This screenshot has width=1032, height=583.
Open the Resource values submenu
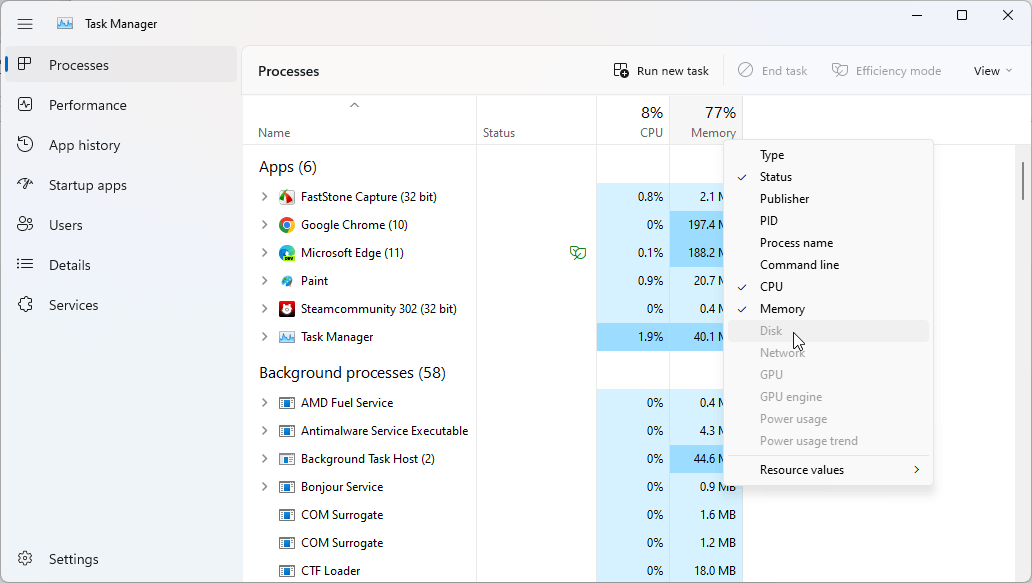coord(829,470)
